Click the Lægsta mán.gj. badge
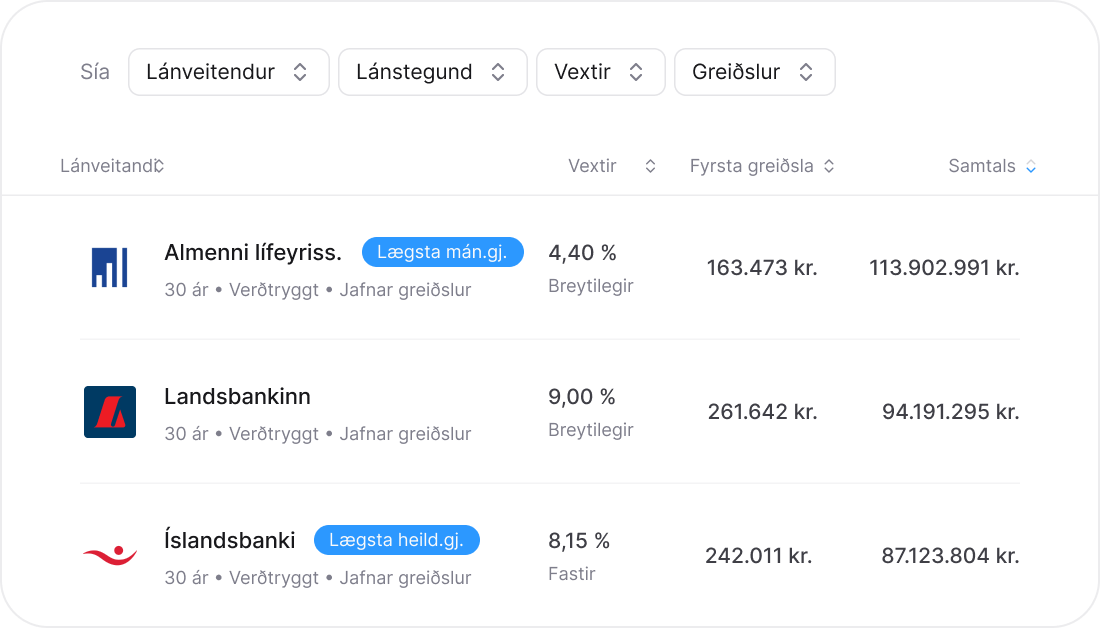This screenshot has width=1100, height=628. click(x=442, y=253)
